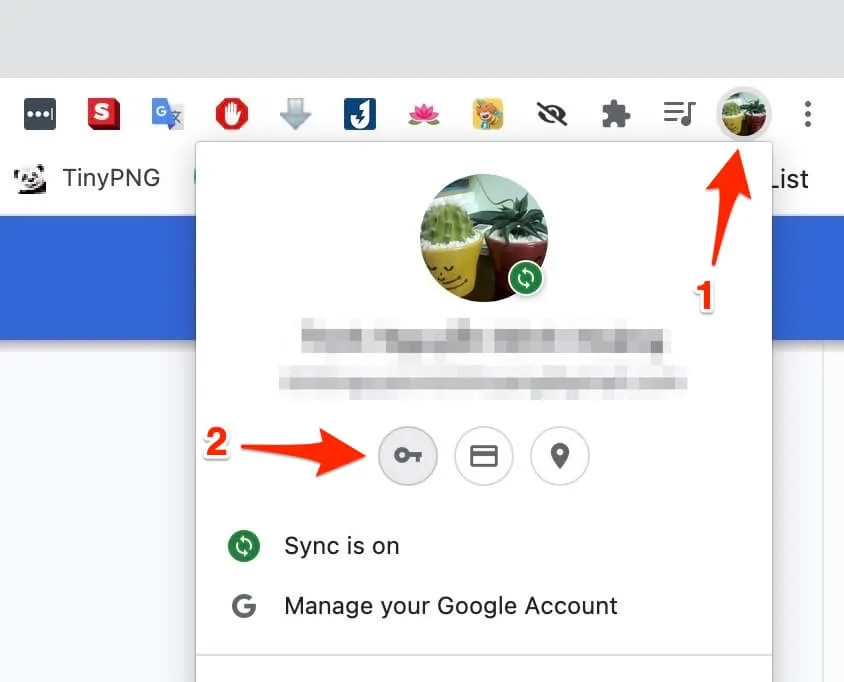
Task: Click the profile avatar in the toolbar
Action: 744,113
